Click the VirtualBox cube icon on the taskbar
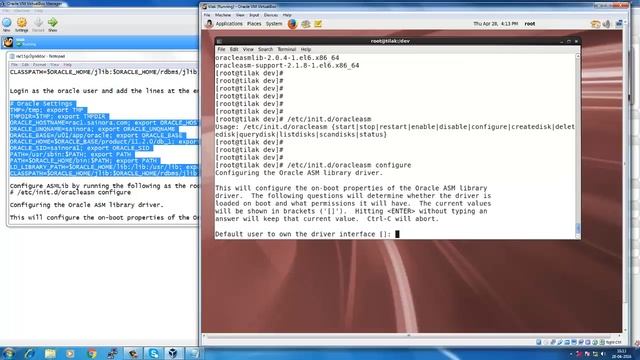The image size is (640, 360). [x=173, y=353]
